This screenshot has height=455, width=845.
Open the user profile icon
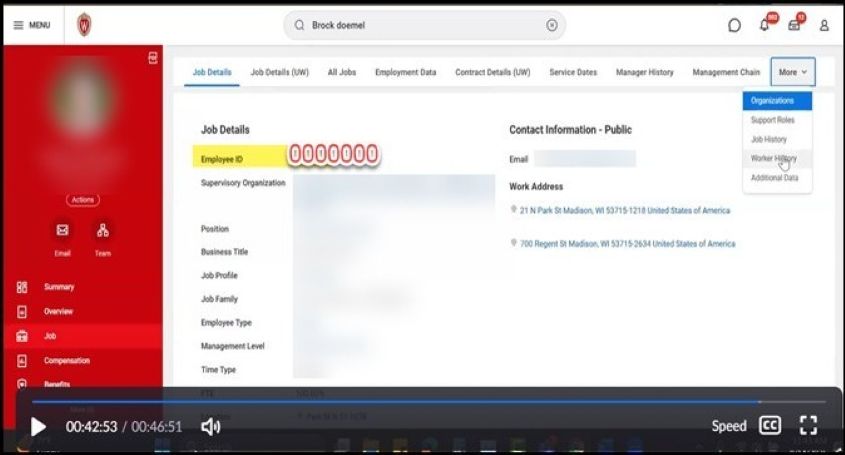[824, 26]
